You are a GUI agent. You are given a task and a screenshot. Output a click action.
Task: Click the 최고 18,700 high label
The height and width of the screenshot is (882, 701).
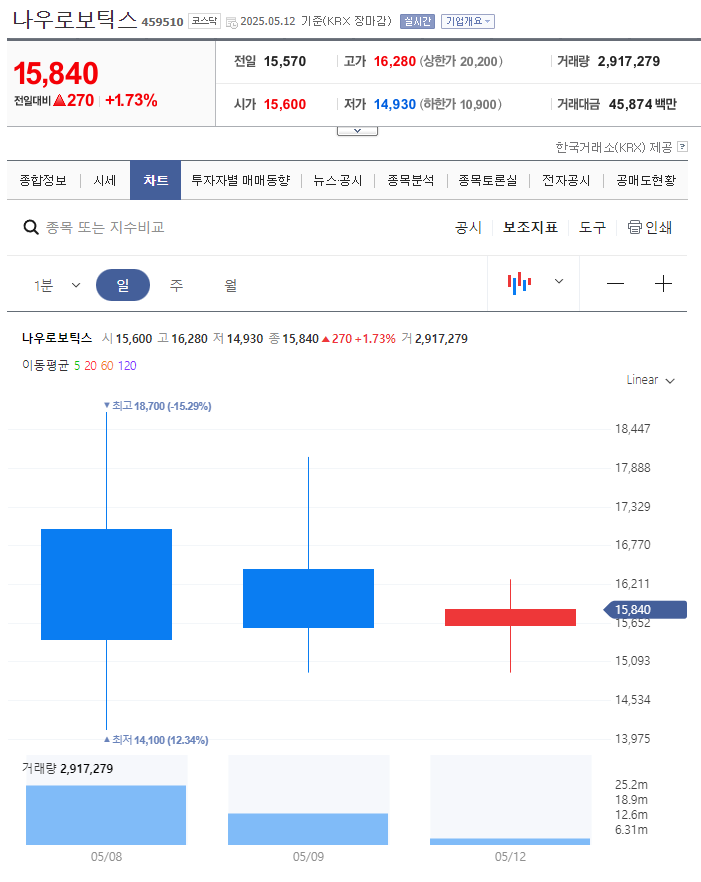tap(158, 406)
